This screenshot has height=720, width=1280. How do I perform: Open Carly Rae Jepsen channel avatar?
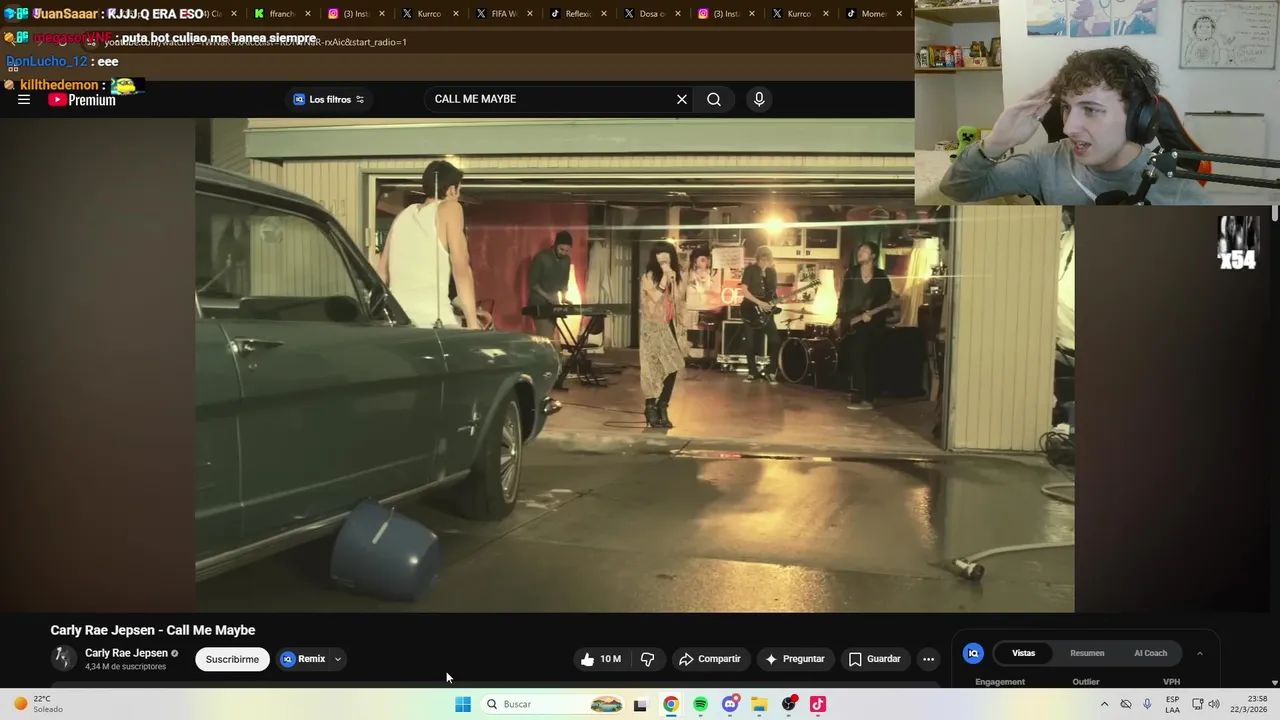(x=63, y=658)
